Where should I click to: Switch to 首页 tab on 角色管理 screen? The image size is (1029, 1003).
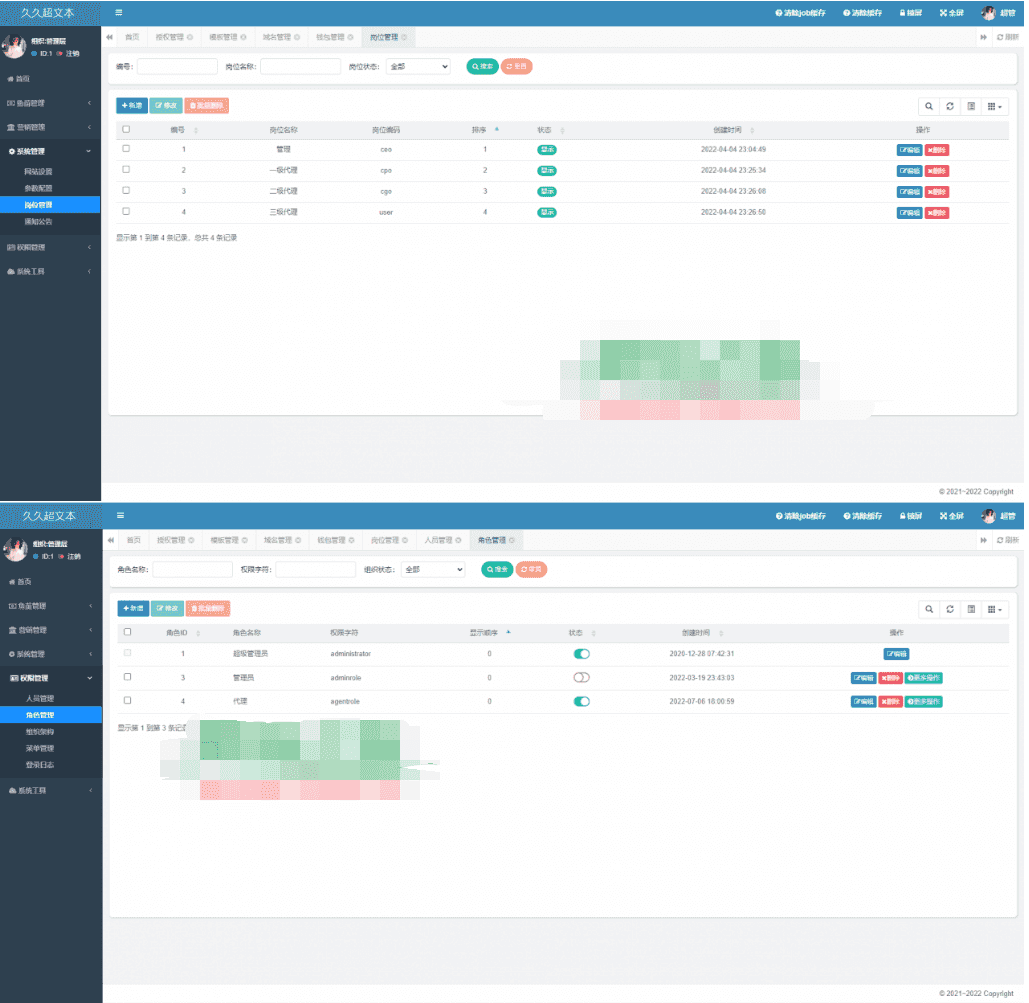134,540
